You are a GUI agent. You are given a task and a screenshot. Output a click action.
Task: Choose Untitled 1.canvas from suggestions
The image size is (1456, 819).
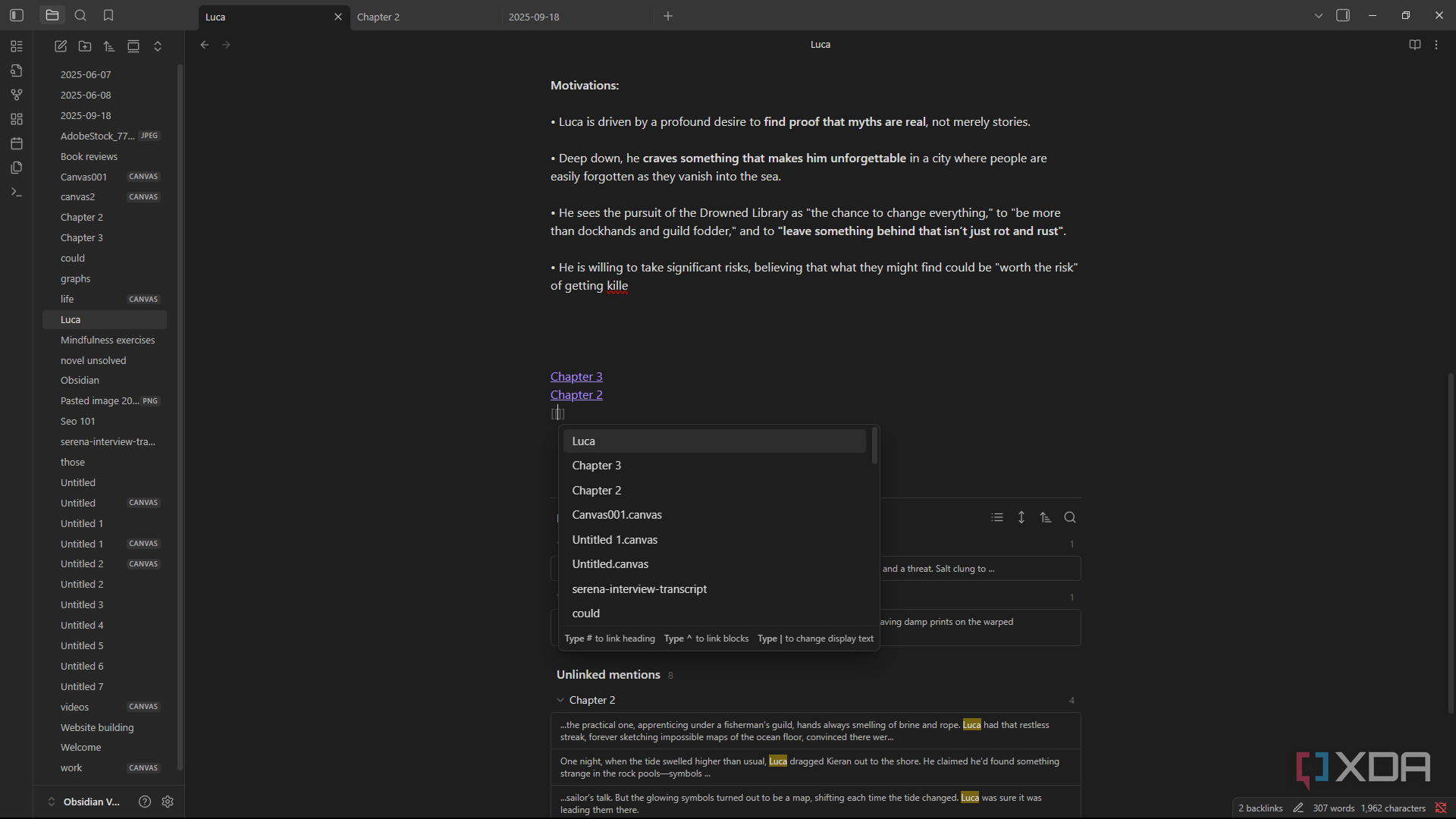[x=714, y=540]
